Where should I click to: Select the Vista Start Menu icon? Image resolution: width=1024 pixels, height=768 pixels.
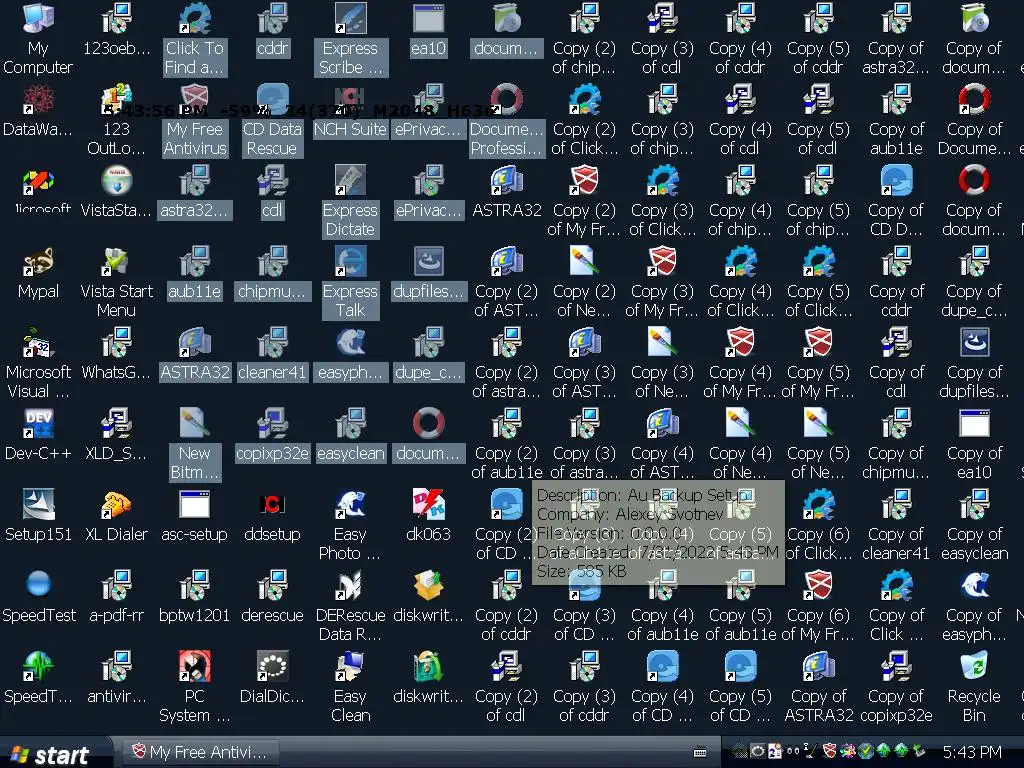(x=116, y=262)
